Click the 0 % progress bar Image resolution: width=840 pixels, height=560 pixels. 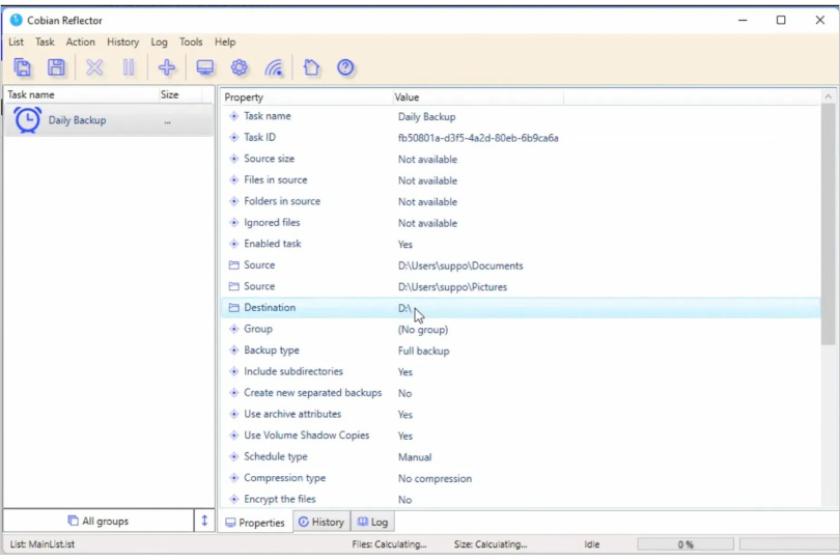pyautogui.click(x=685, y=544)
